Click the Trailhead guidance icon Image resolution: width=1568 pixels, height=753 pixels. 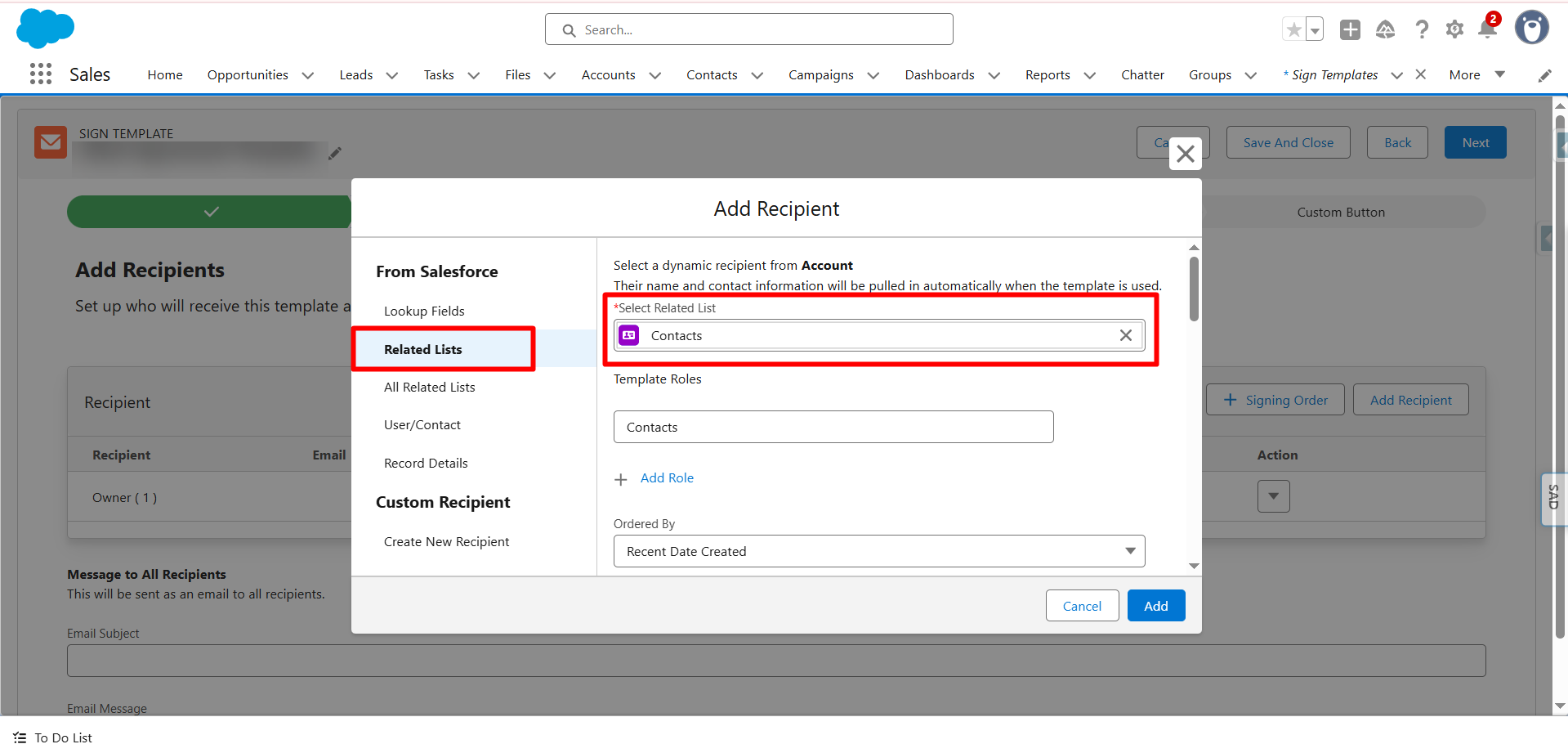tap(1385, 30)
